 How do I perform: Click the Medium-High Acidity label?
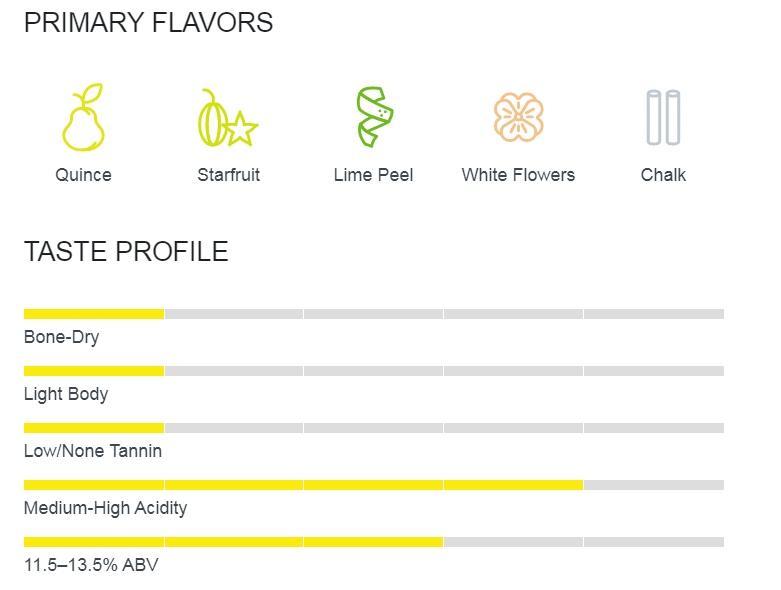click(106, 508)
